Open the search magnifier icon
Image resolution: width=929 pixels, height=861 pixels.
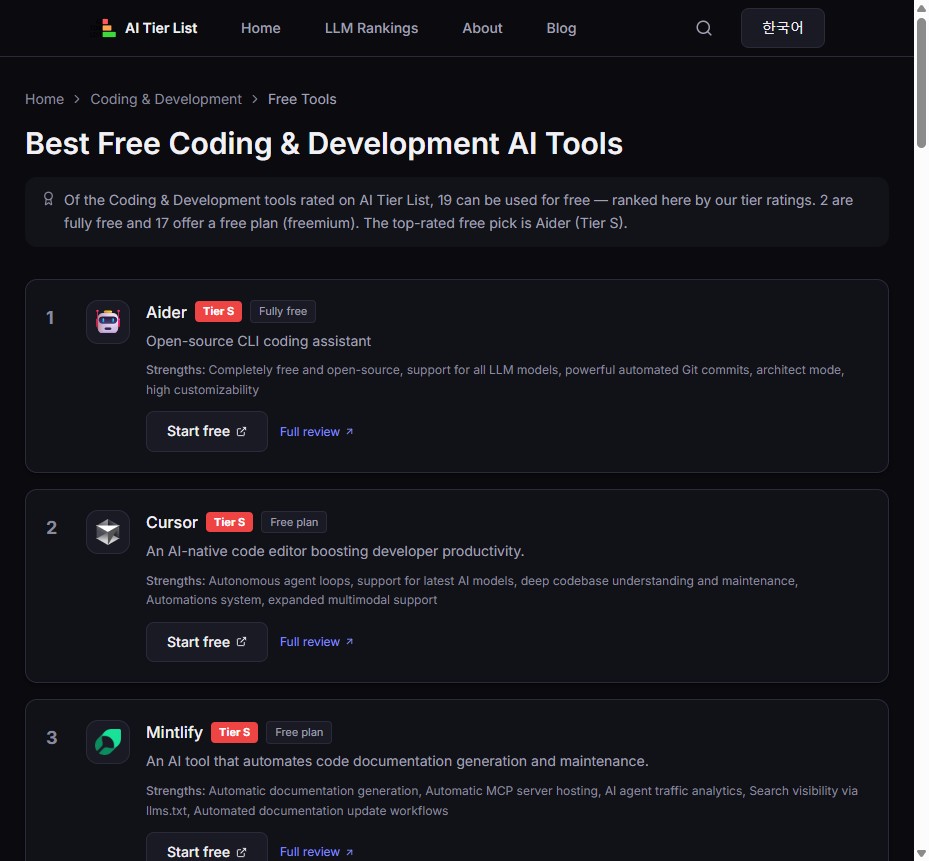[703, 28]
